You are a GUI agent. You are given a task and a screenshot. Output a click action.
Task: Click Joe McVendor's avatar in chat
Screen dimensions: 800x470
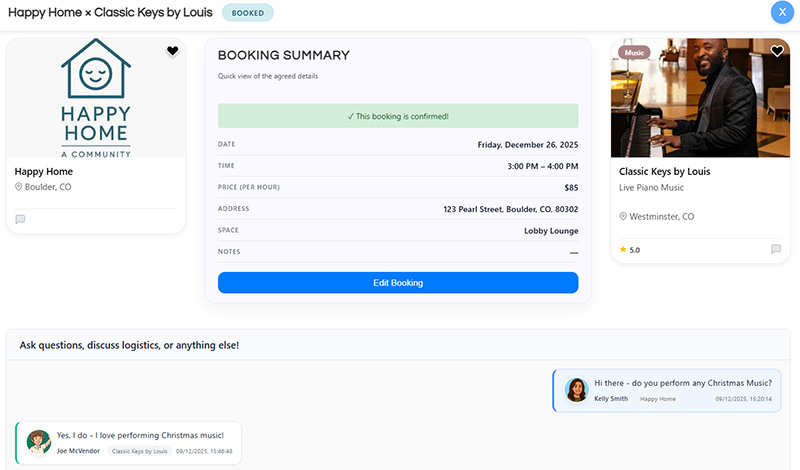pos(39,442)
